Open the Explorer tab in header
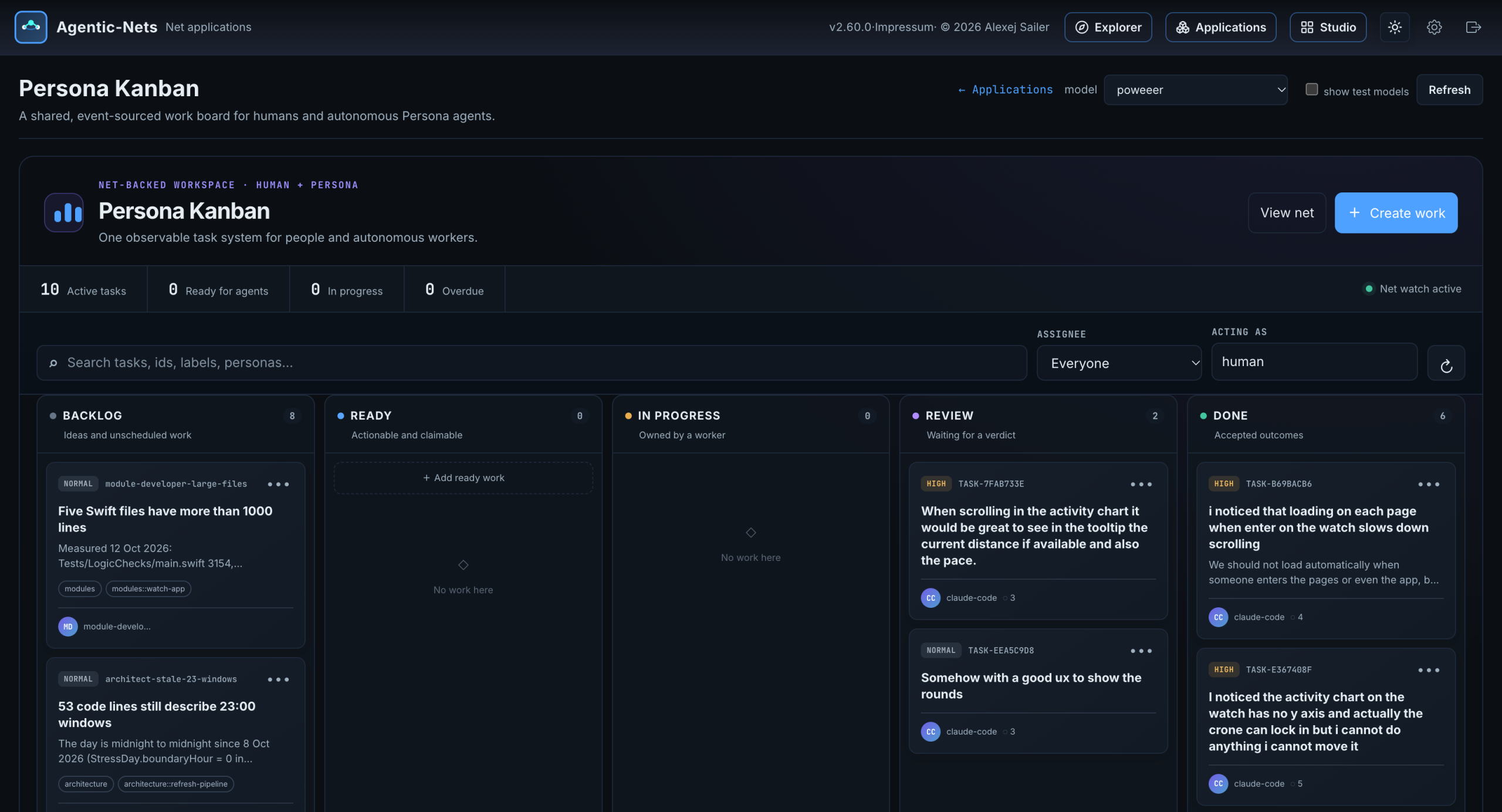 click(x=1108, y=27)
